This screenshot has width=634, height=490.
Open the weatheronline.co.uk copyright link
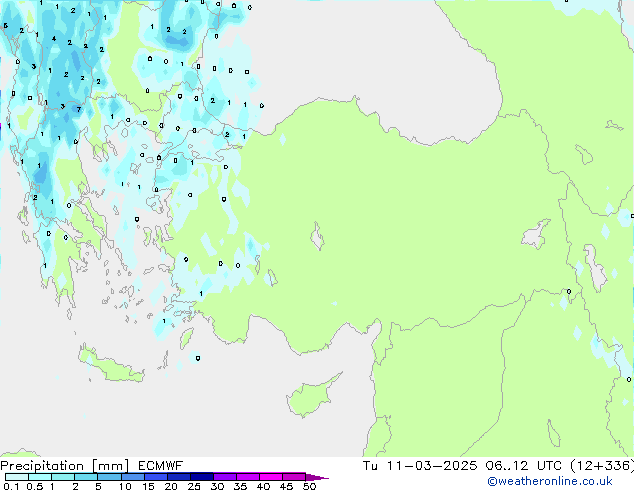tap(550, 481)
